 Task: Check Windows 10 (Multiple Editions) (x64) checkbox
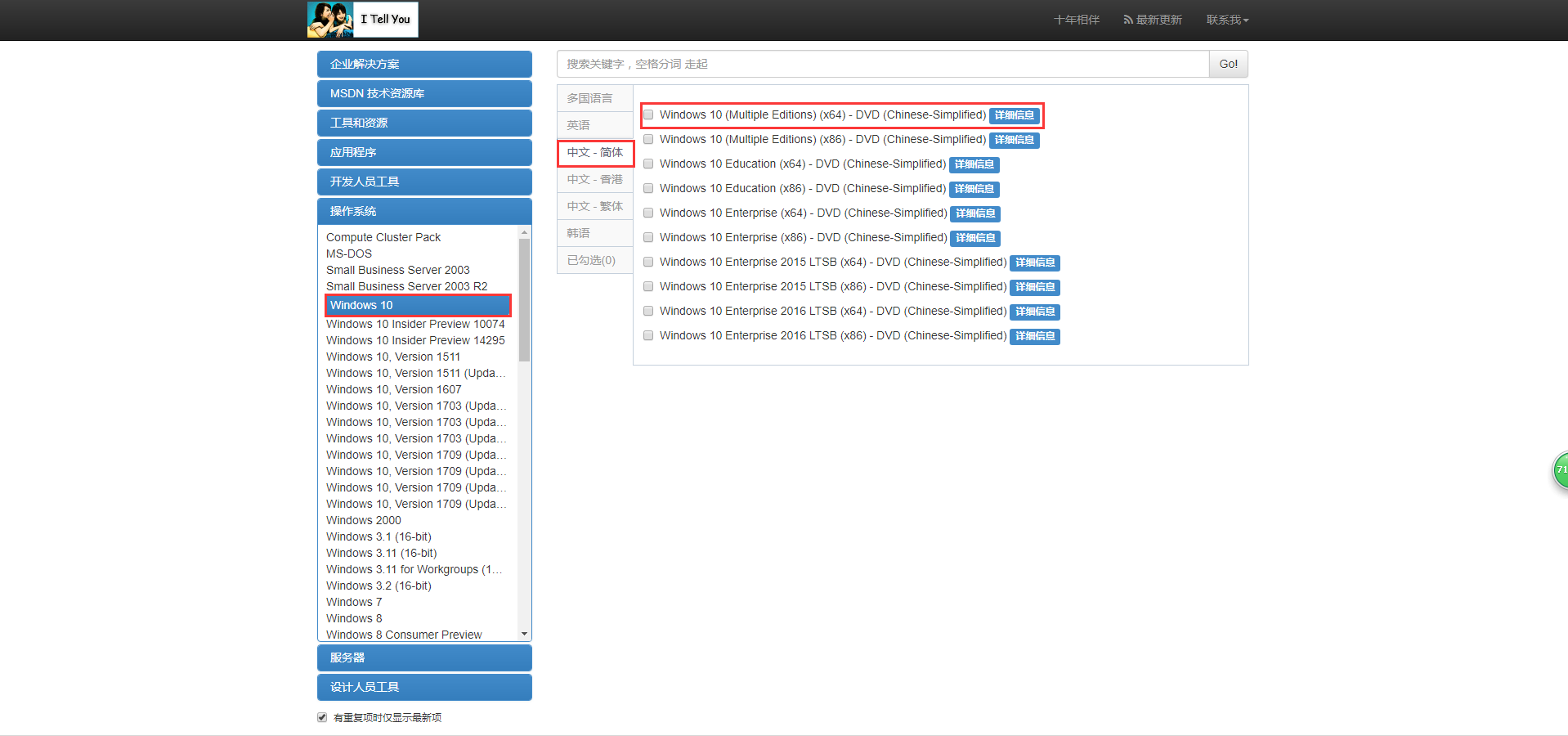[x=648, y=115]
